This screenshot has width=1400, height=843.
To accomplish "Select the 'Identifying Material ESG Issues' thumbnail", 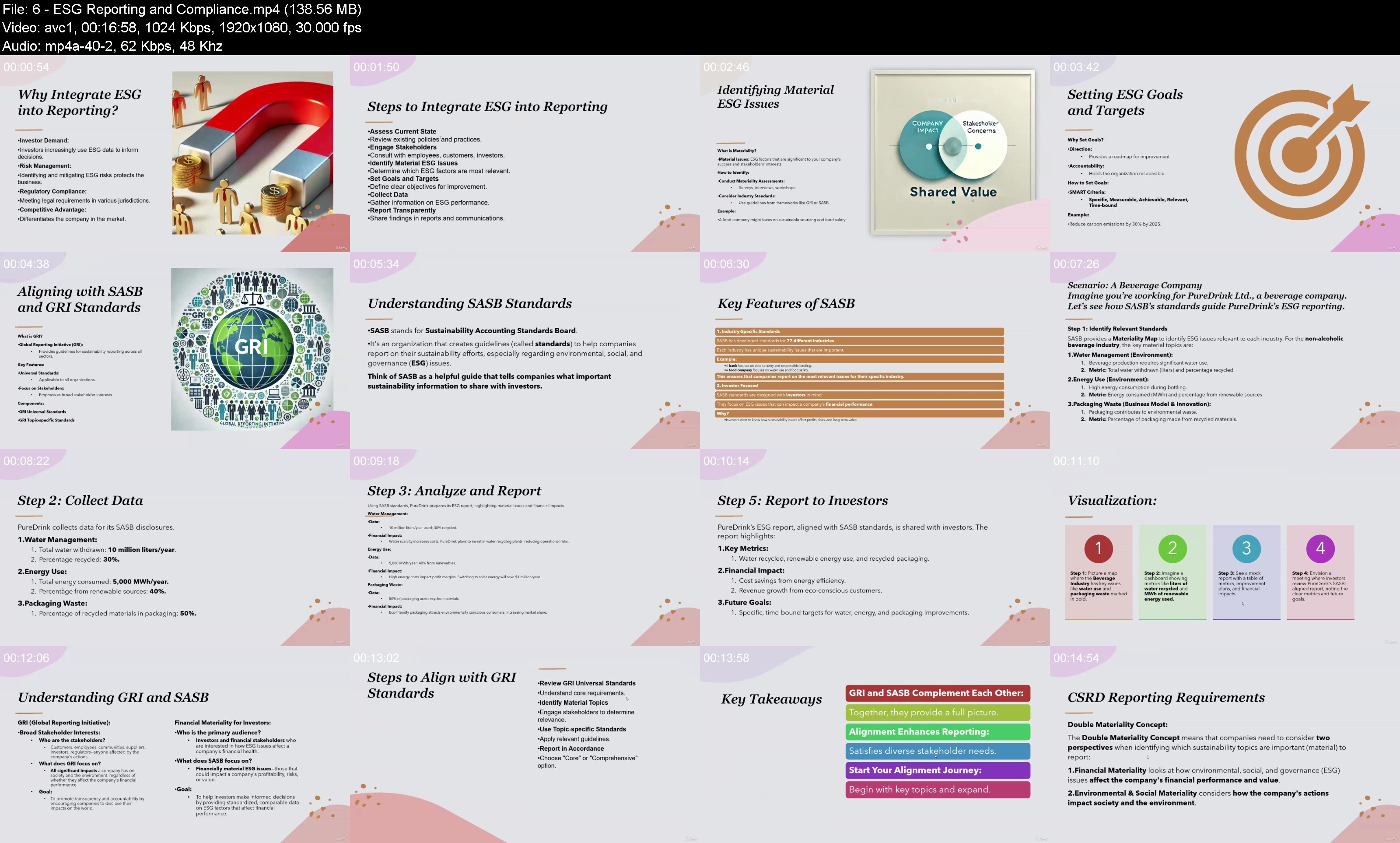I will coord(875,153).
